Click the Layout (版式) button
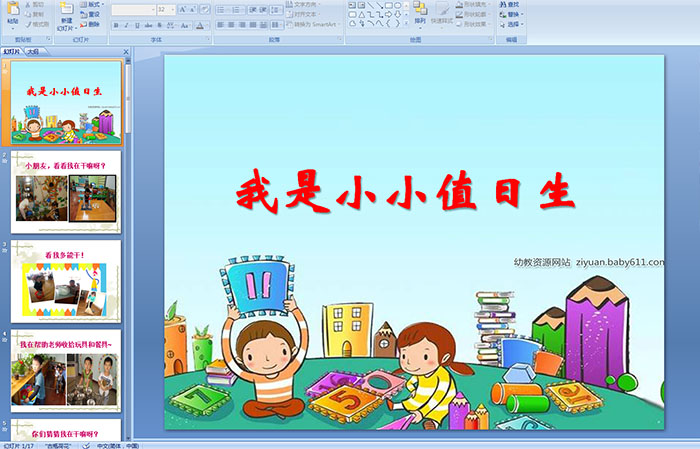 93,4
